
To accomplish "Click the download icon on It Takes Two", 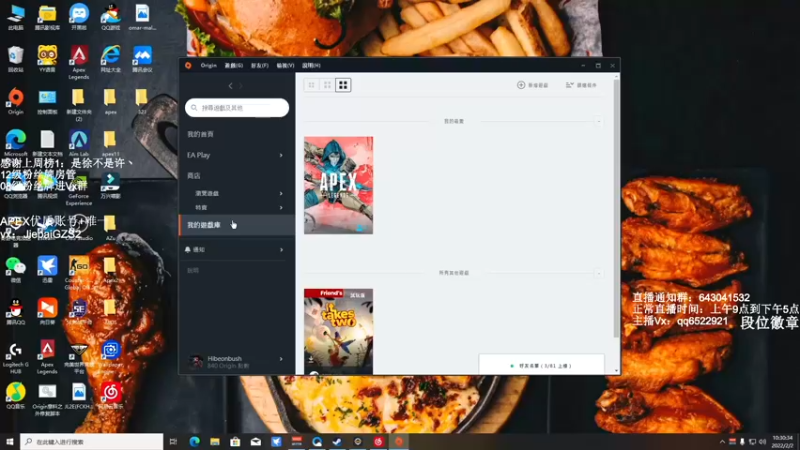I will (311, 359).
